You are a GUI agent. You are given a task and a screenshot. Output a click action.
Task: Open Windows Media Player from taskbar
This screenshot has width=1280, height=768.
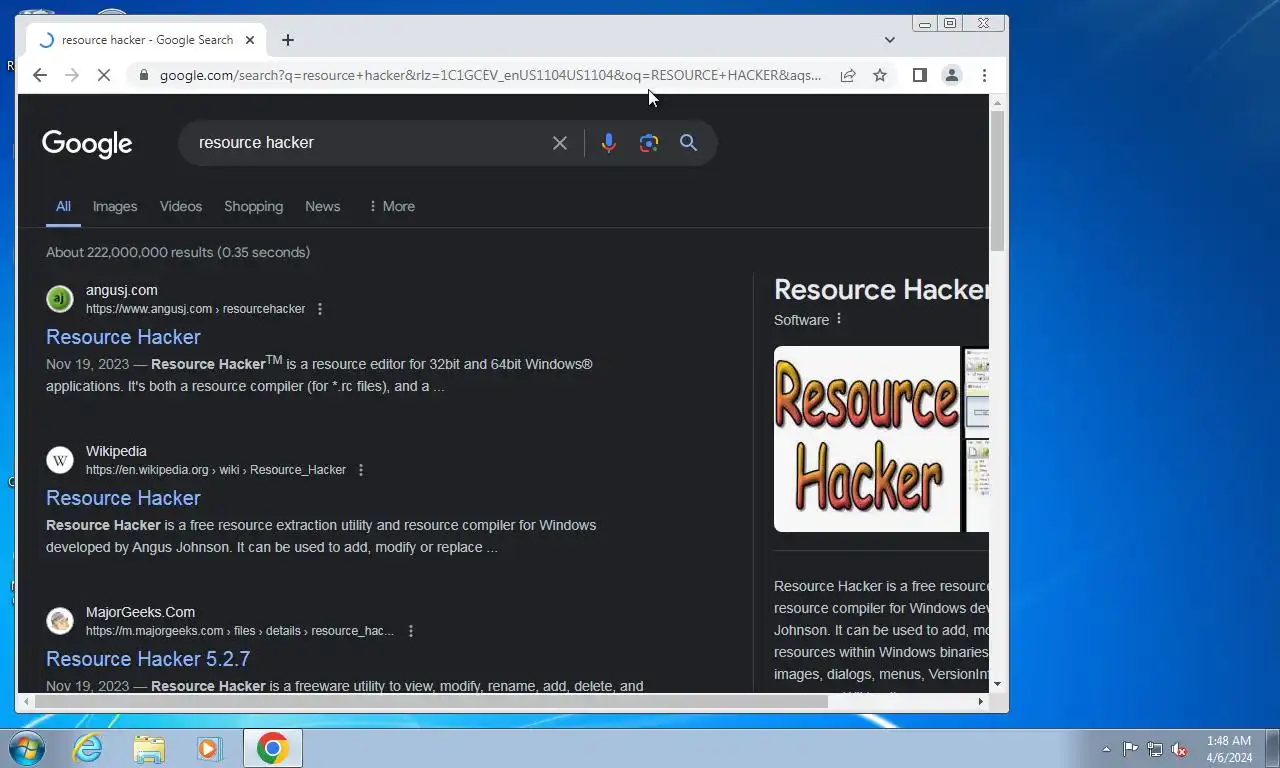tap(209, 748)
